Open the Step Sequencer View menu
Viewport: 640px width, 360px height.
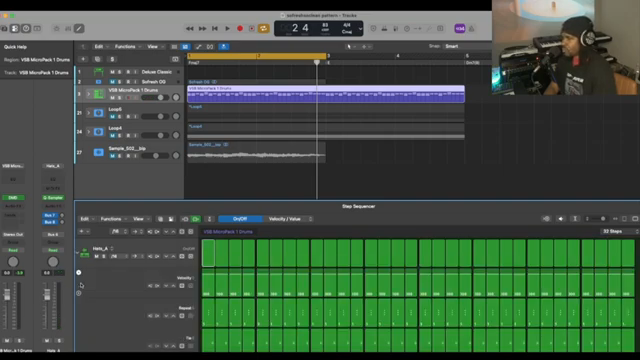coord(140,219)
